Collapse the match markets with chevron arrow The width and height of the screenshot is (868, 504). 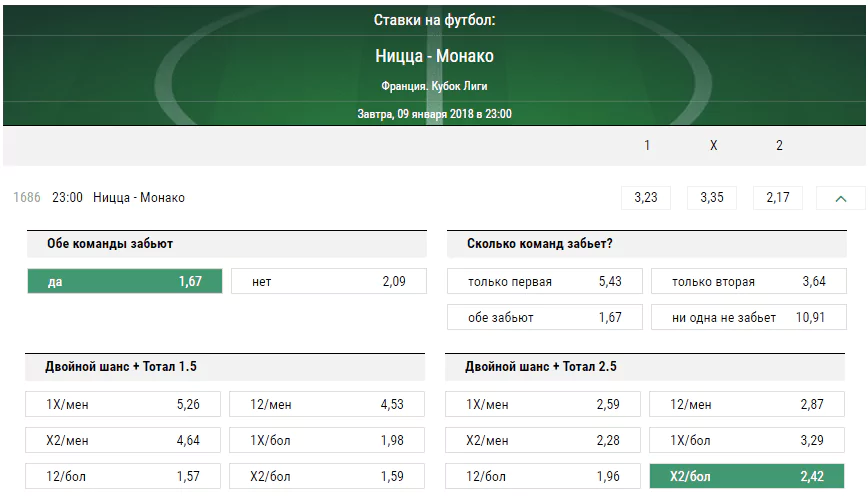[x=840, y=198]
